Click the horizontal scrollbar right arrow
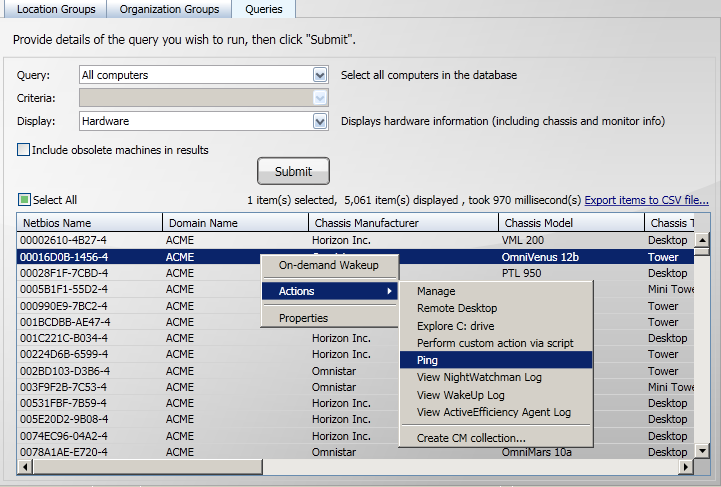Image resolution: width=721 pixels, height=487 pixels. [685, 467]
